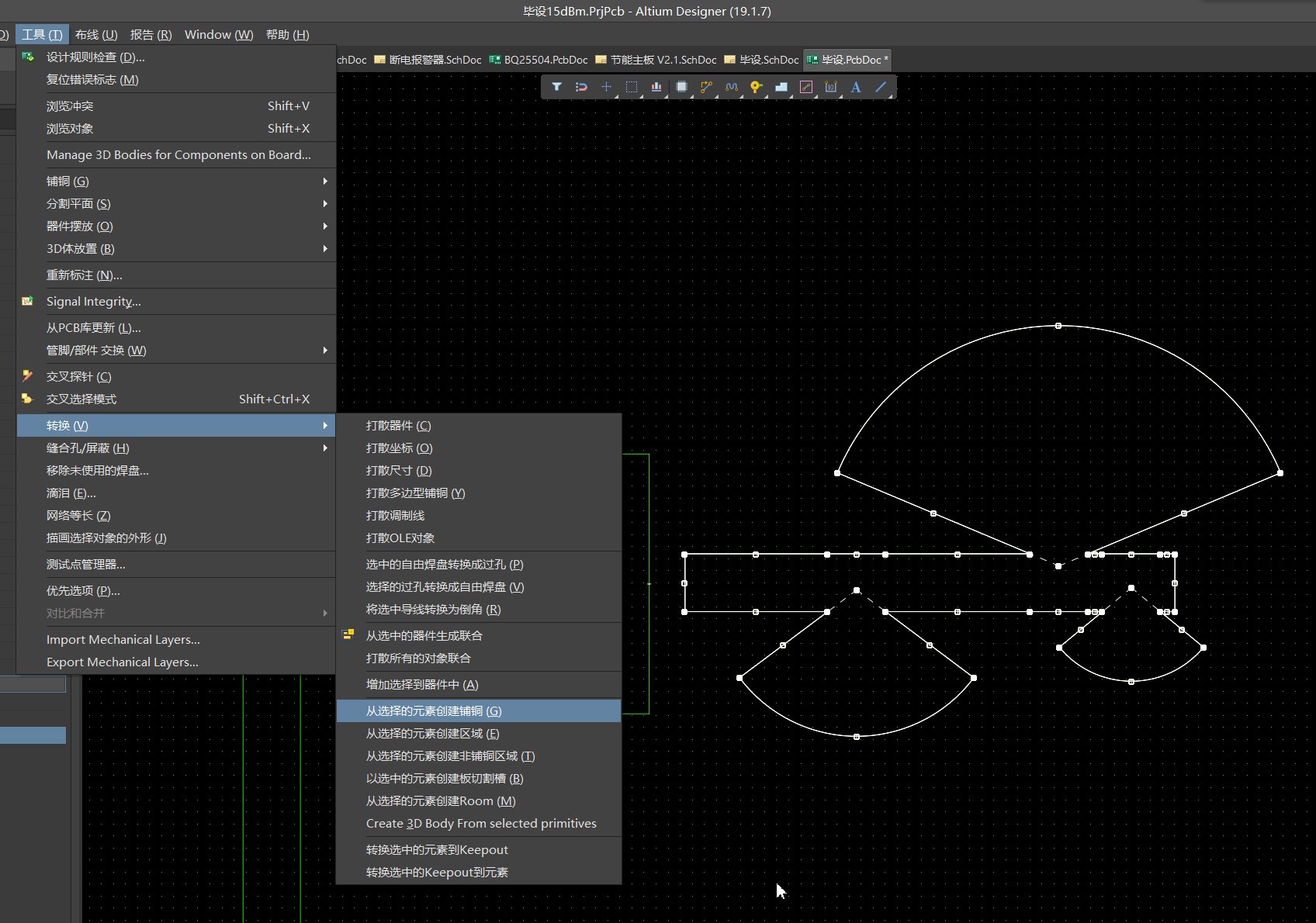This screenshot has width=1316, height=923.
Task: Click the Signal Integrity icon
Action: (28, 302)
